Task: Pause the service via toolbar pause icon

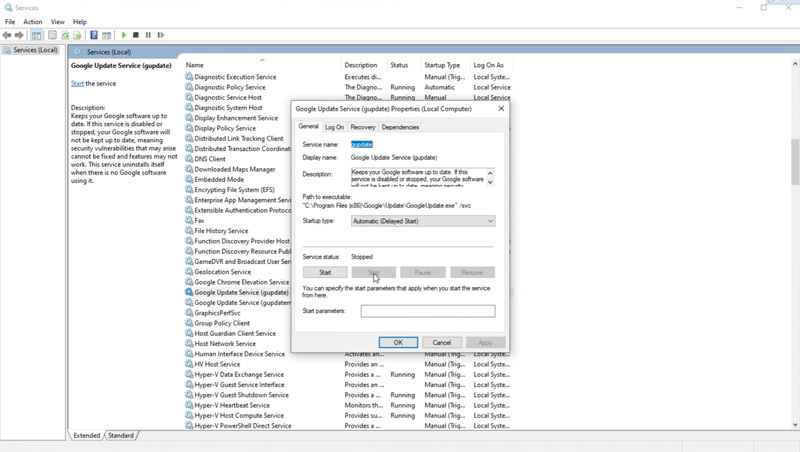Action: click(x=148, y=35)
